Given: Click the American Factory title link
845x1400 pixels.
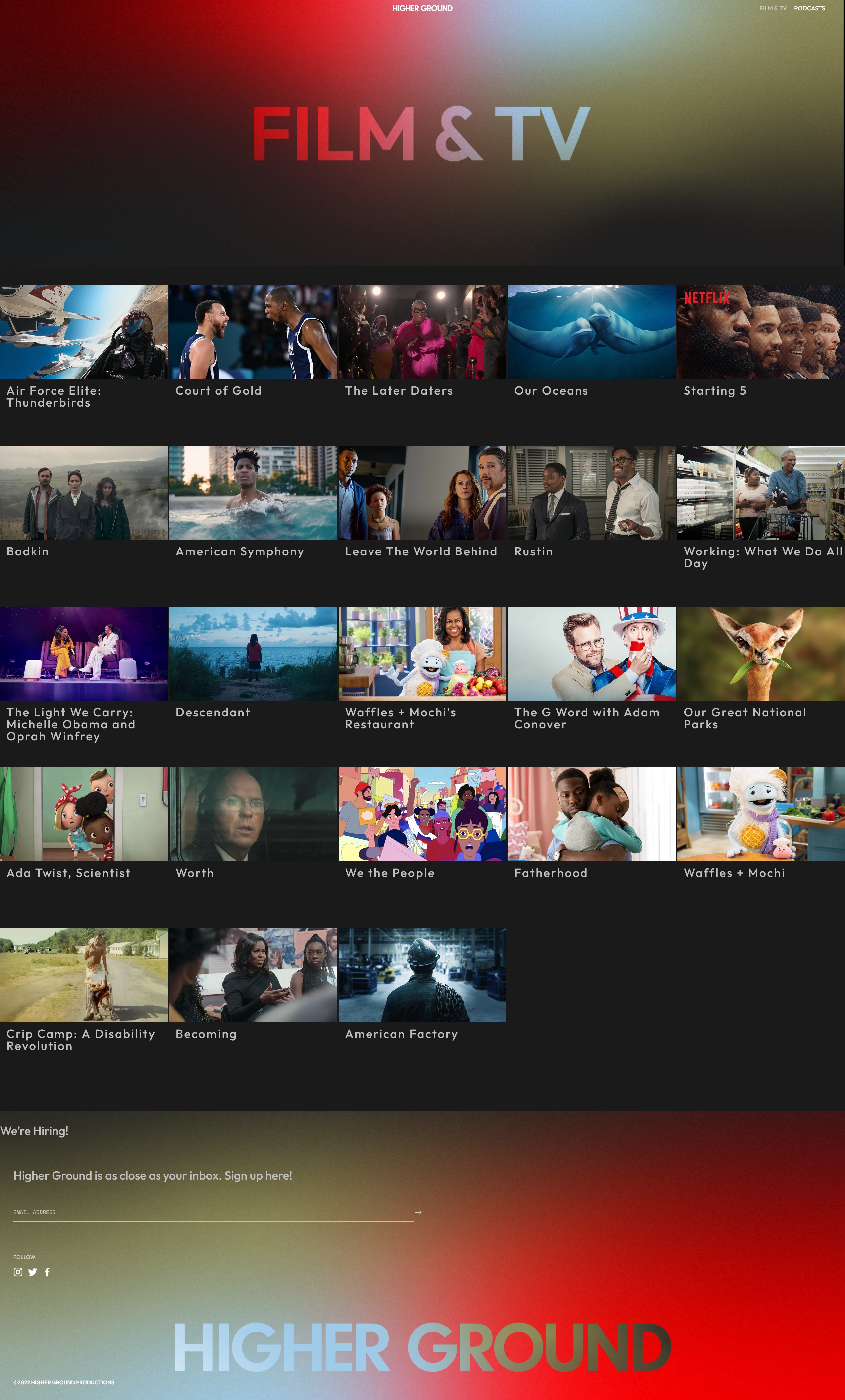Looking at the screenshot, I should (x=401, y=1034).
